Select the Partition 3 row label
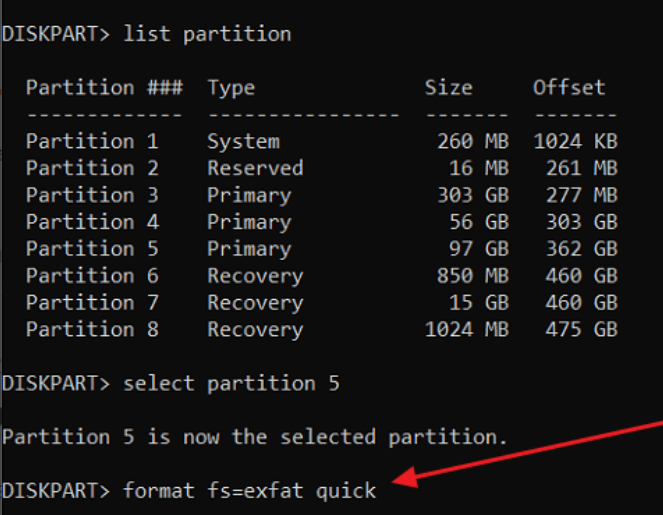The image size is (663, 515). click(92, 195)
